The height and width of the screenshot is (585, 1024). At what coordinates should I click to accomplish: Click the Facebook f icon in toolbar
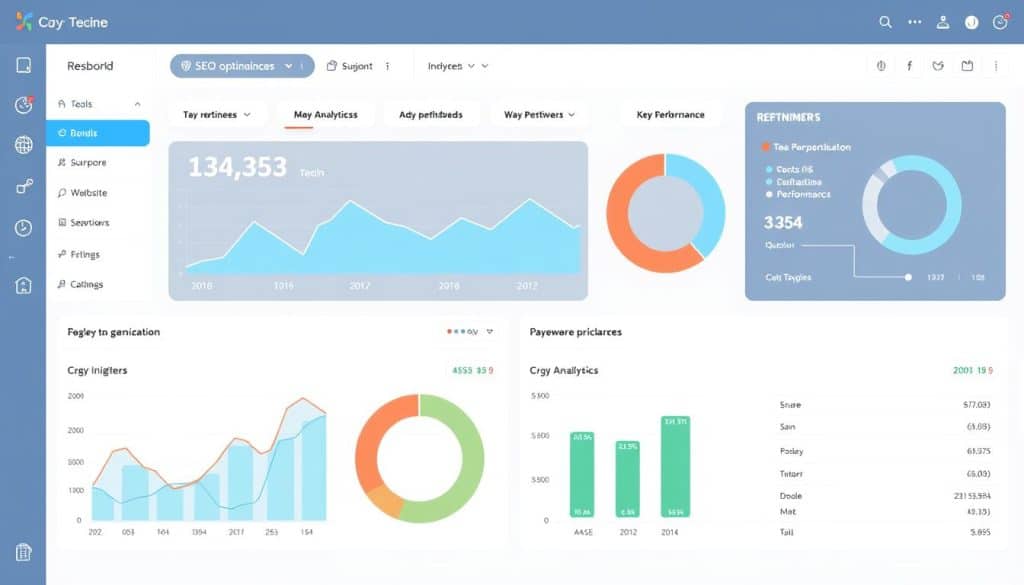[x=909, y=66]
